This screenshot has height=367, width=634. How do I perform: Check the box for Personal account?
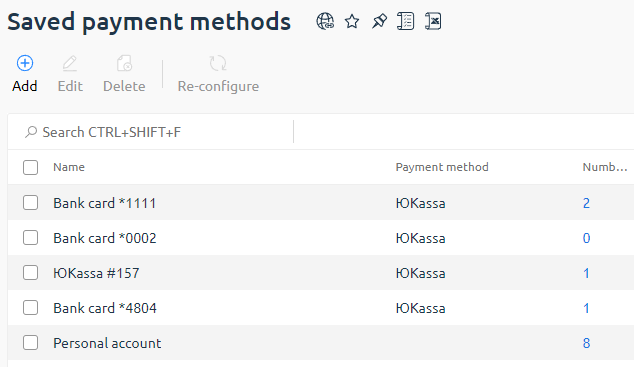(x=30, y=343)
